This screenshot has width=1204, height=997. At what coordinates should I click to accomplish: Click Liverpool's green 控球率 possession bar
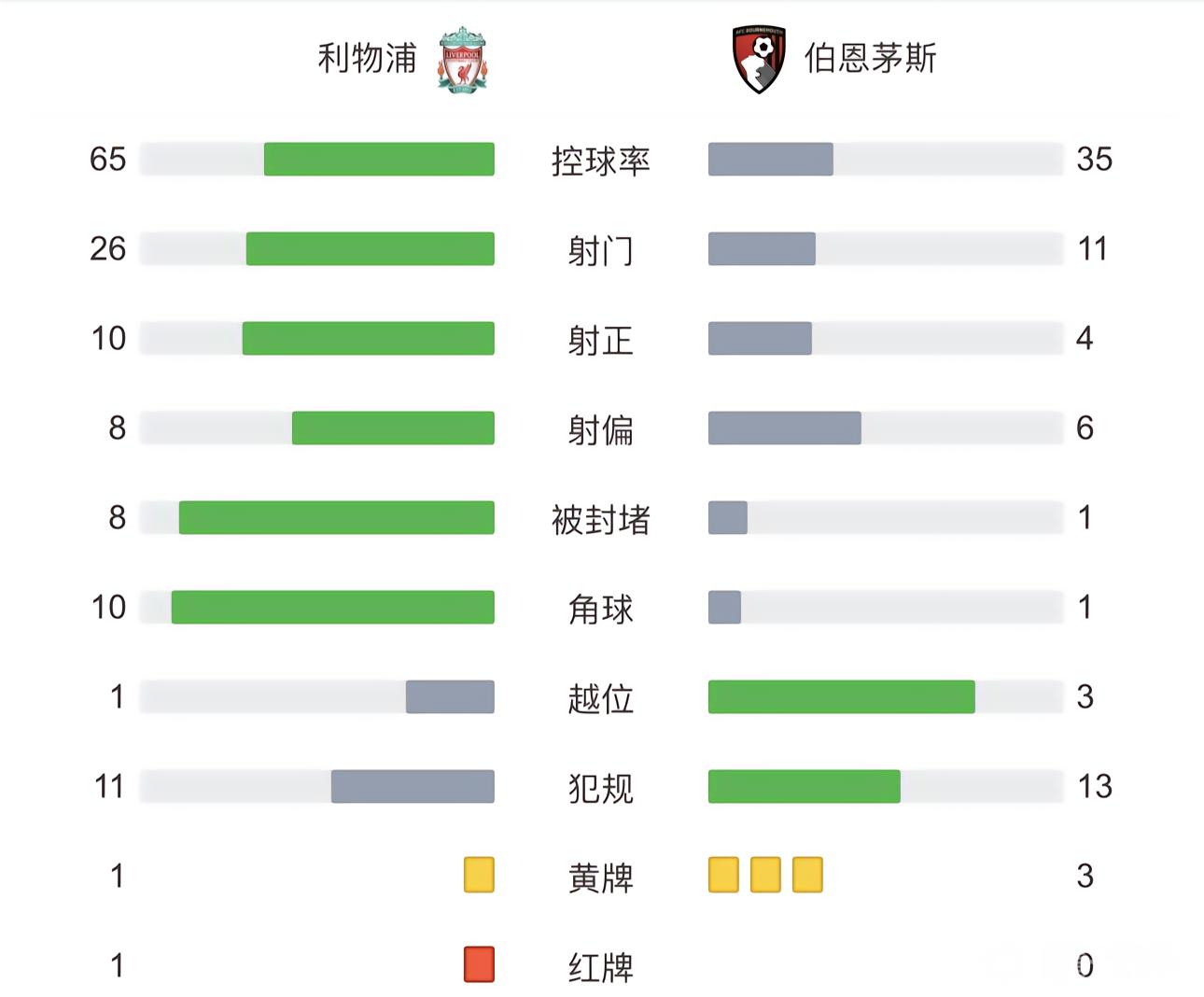pyautogui.click(x=379, y=160)
